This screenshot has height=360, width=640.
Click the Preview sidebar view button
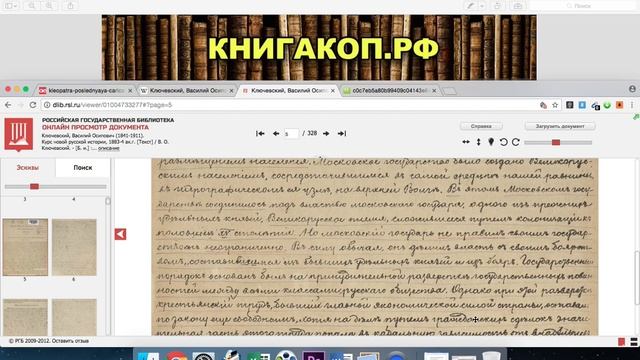point(10,6)
